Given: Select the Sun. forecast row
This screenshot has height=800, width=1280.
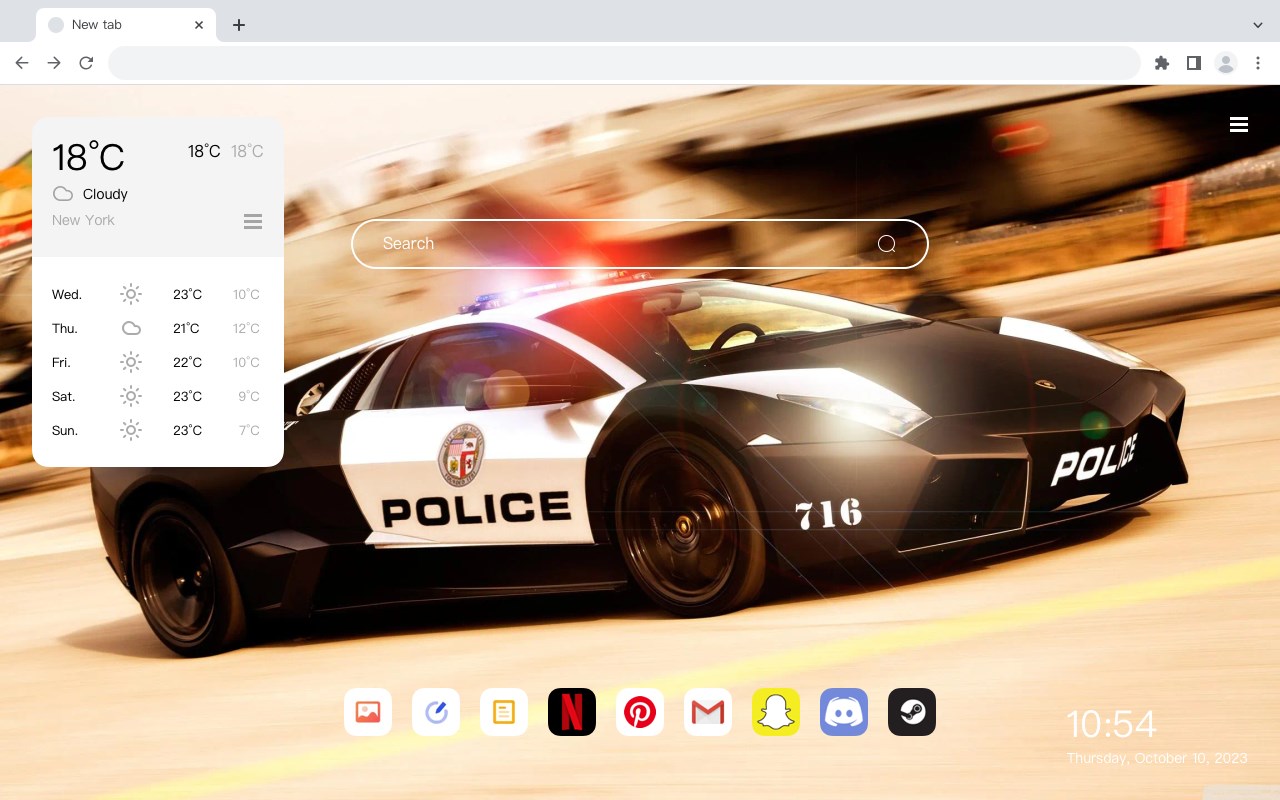Looking at the screenshot, I should 158,430.
